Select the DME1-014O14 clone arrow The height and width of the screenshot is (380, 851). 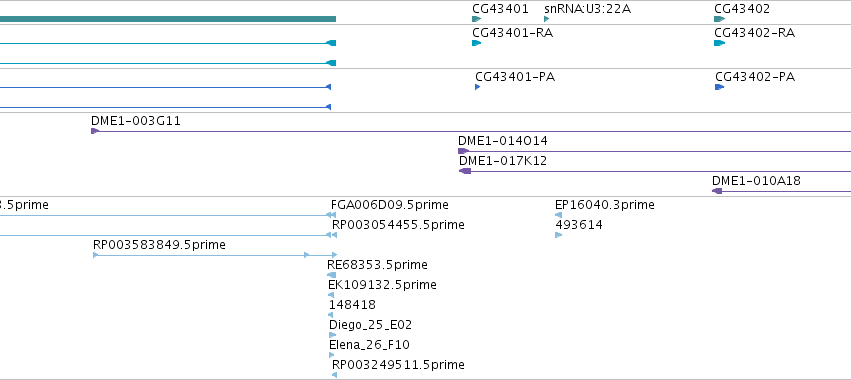463,151
